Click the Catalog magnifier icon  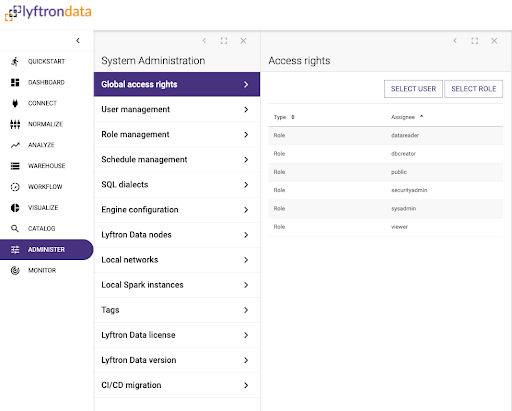pyautogui.click(x=15, y=229)
